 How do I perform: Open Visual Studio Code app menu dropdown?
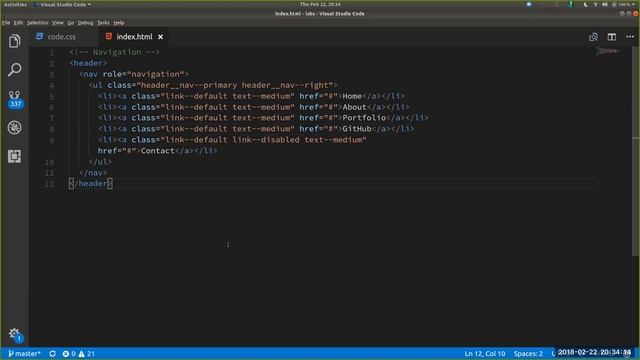click(x=63, y=4)
